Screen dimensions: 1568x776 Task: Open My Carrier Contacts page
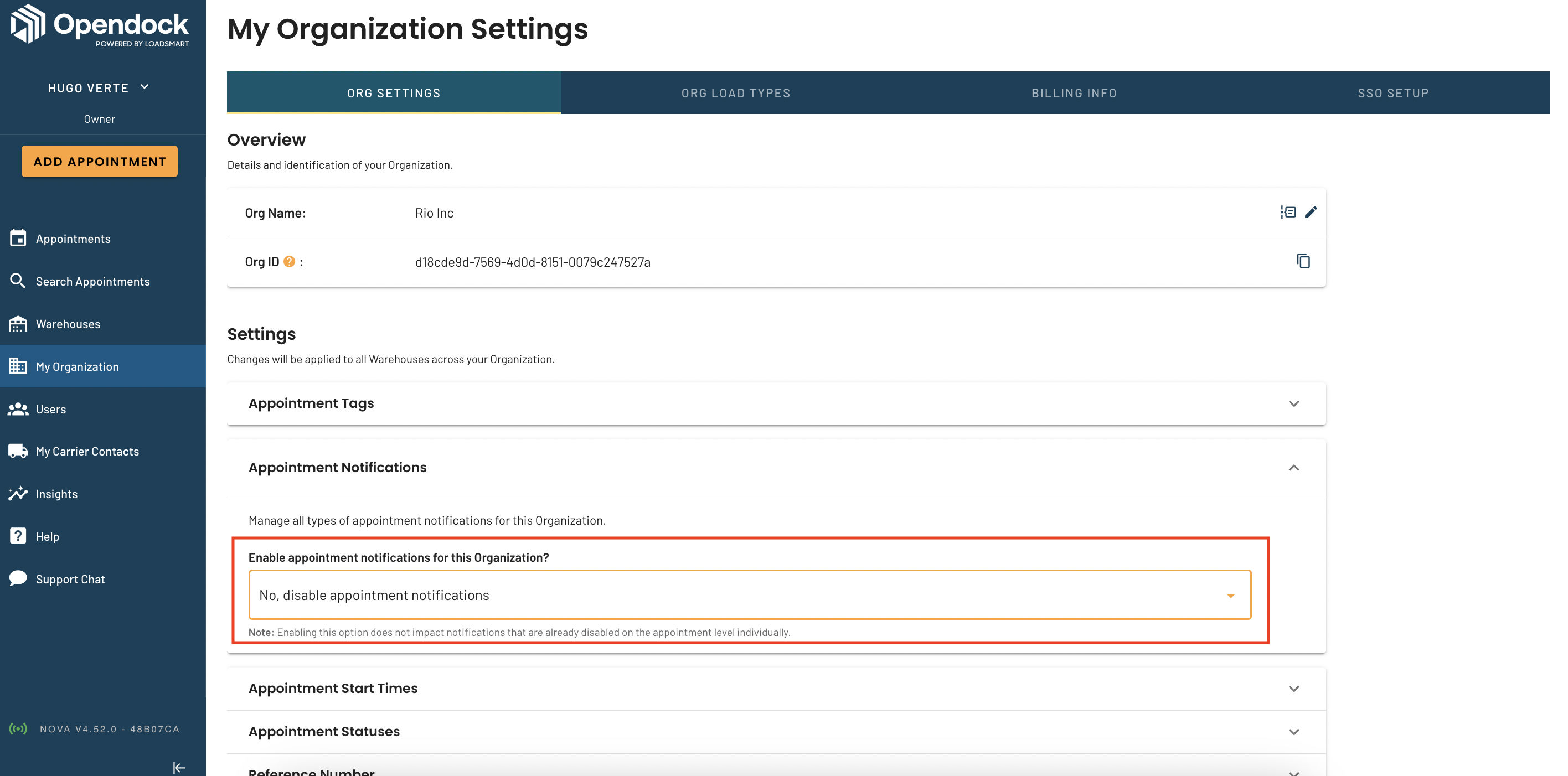click(x=103, y=451)
